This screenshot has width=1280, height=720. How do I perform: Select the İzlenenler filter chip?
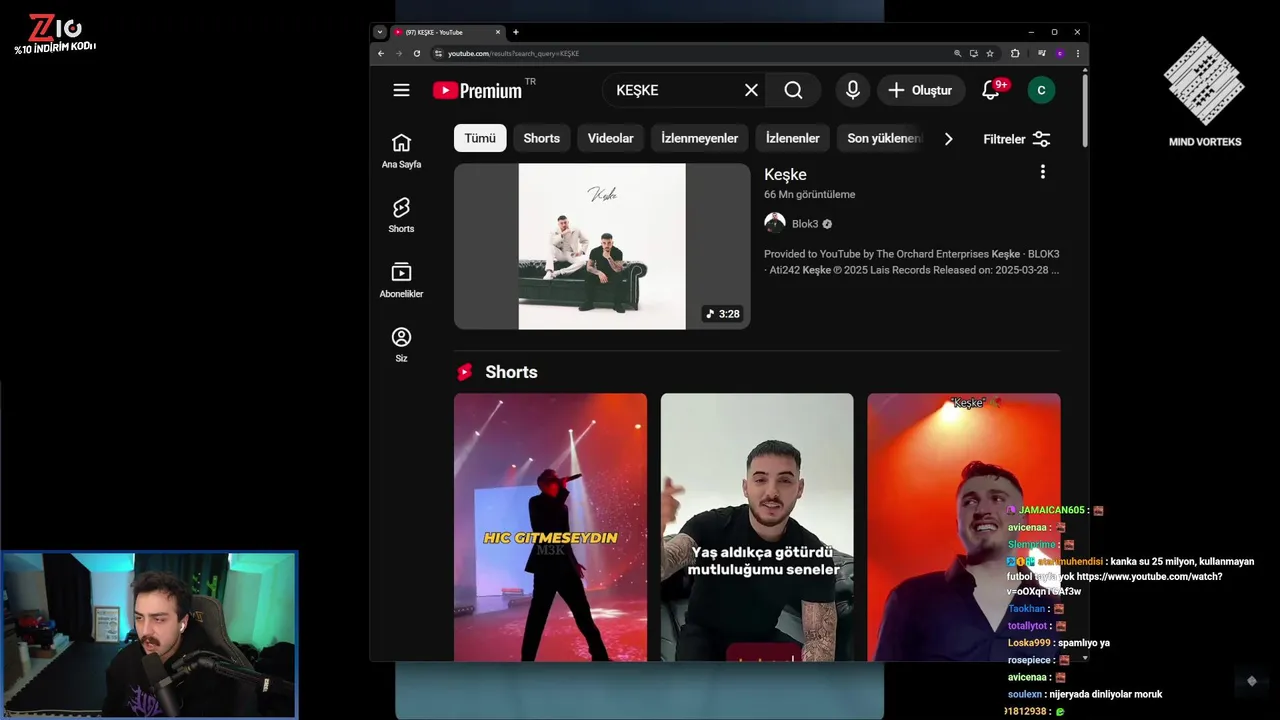point(792,138)
